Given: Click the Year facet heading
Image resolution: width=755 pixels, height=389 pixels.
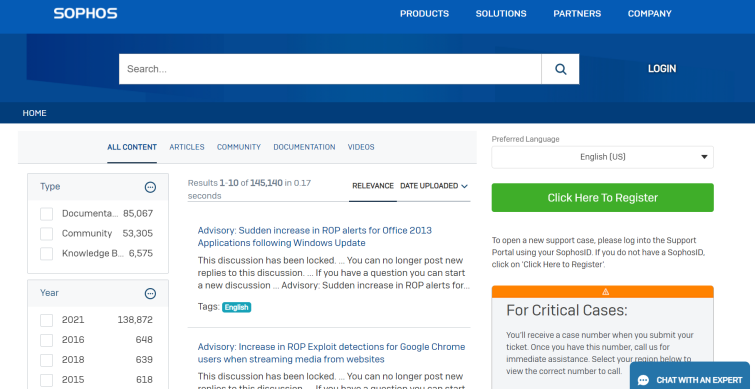Looking at the screenshot, I should (x=49, y=293).
